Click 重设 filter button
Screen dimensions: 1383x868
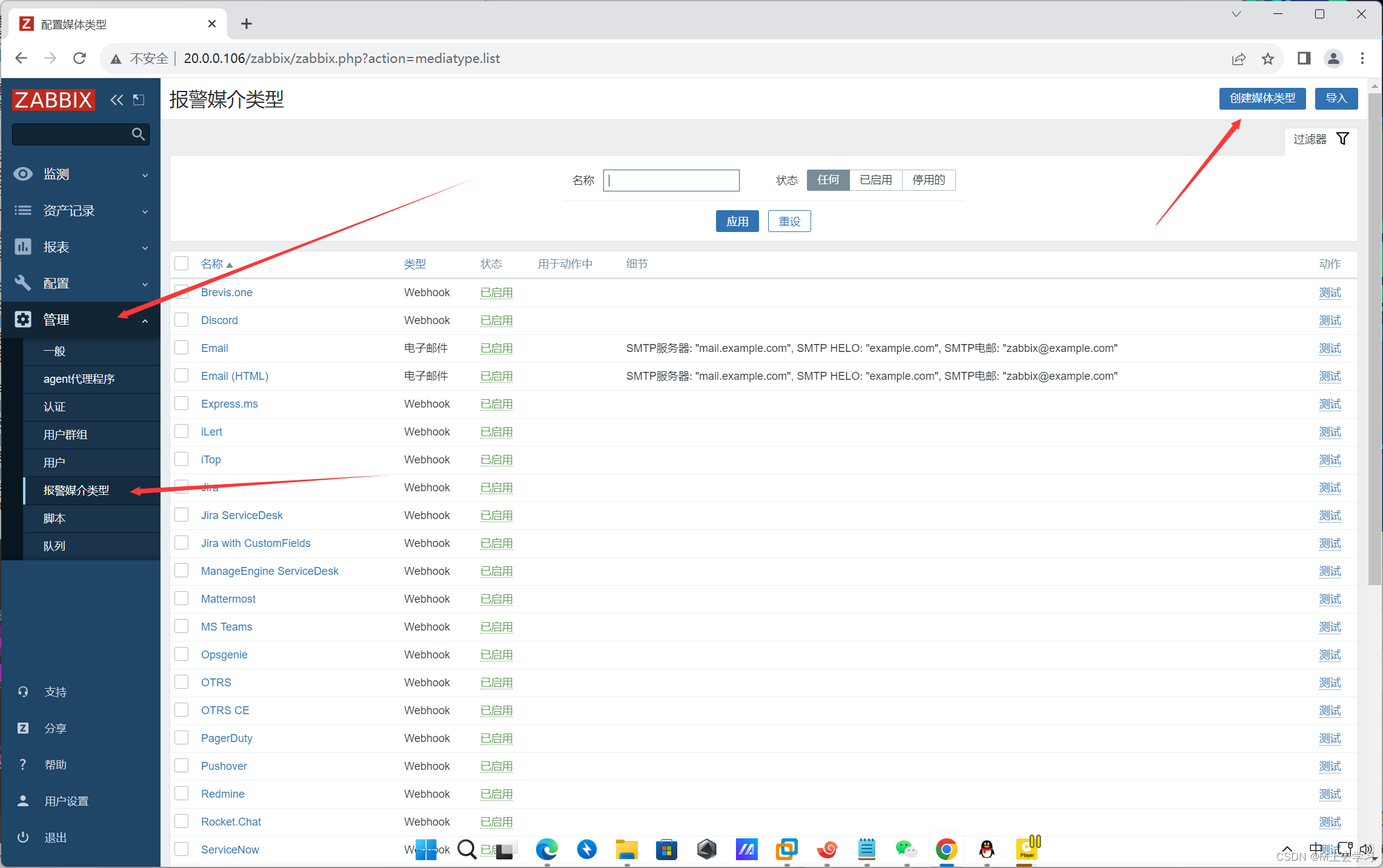789,221
